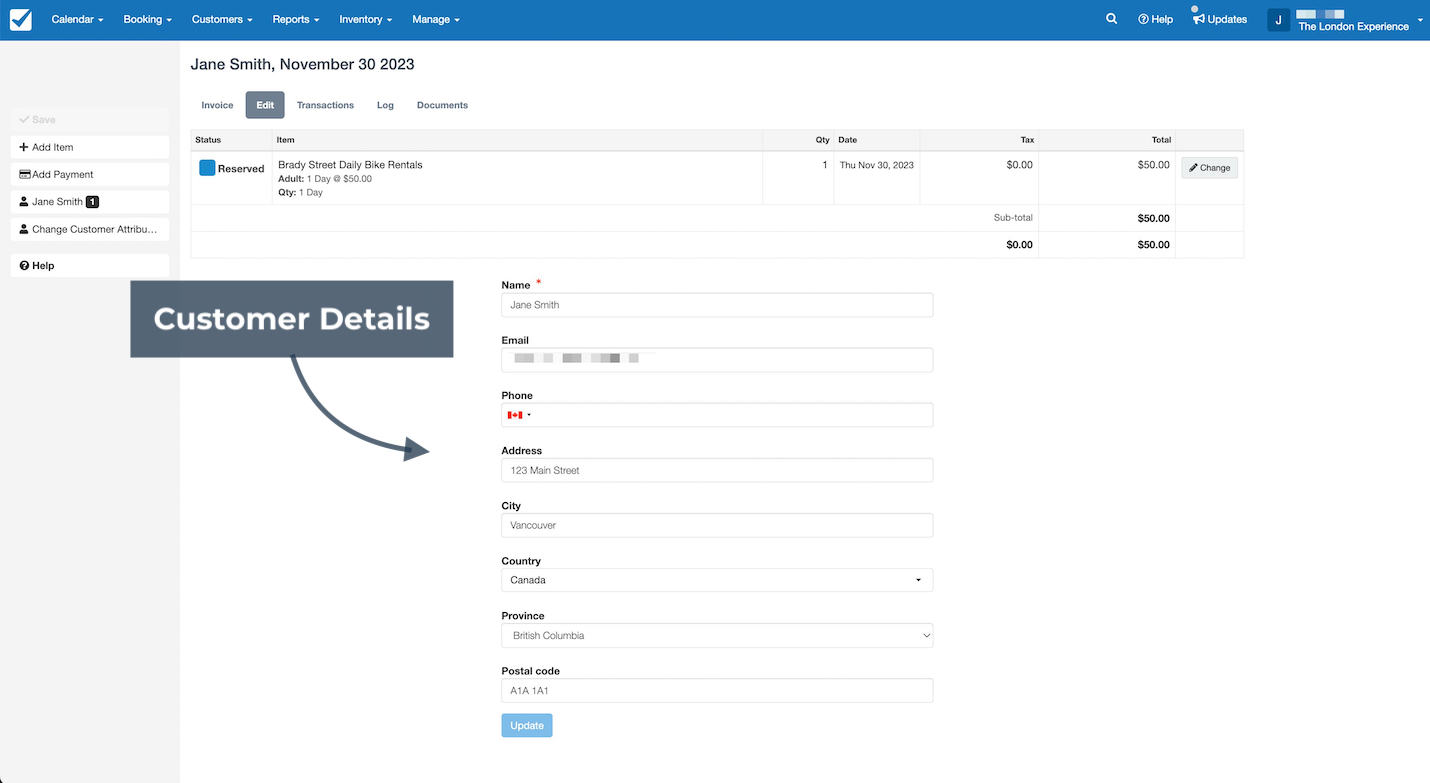Open the Log tab
The height and width of the screenshot is (783, 1430).
coord(385,105)
